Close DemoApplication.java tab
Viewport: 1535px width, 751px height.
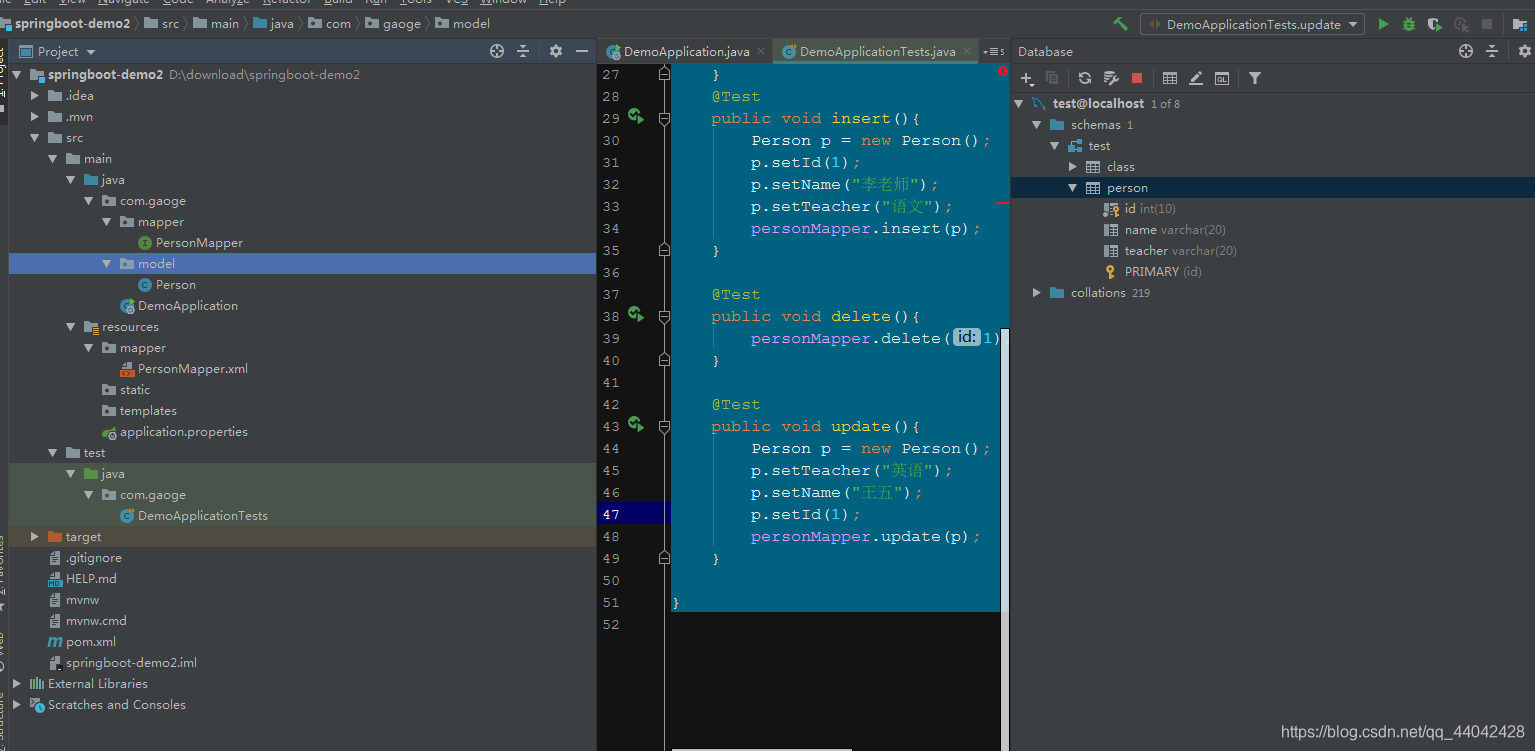click(761, 51)
